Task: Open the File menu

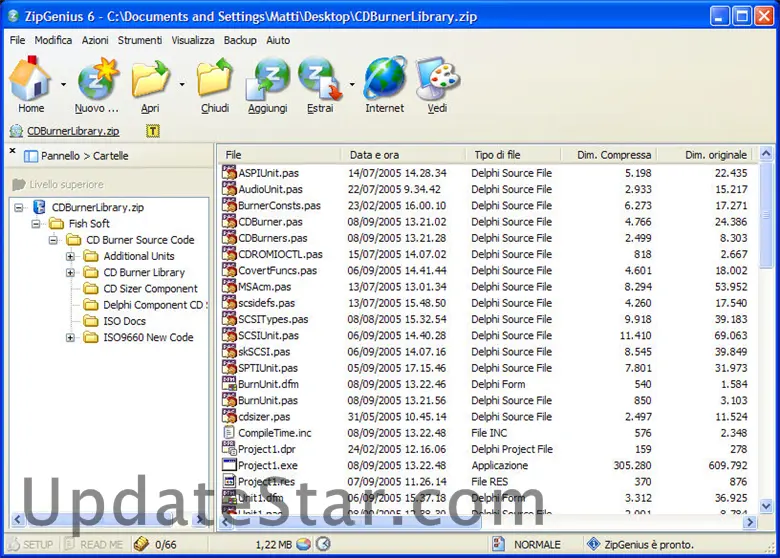Action: pos(17,40)
